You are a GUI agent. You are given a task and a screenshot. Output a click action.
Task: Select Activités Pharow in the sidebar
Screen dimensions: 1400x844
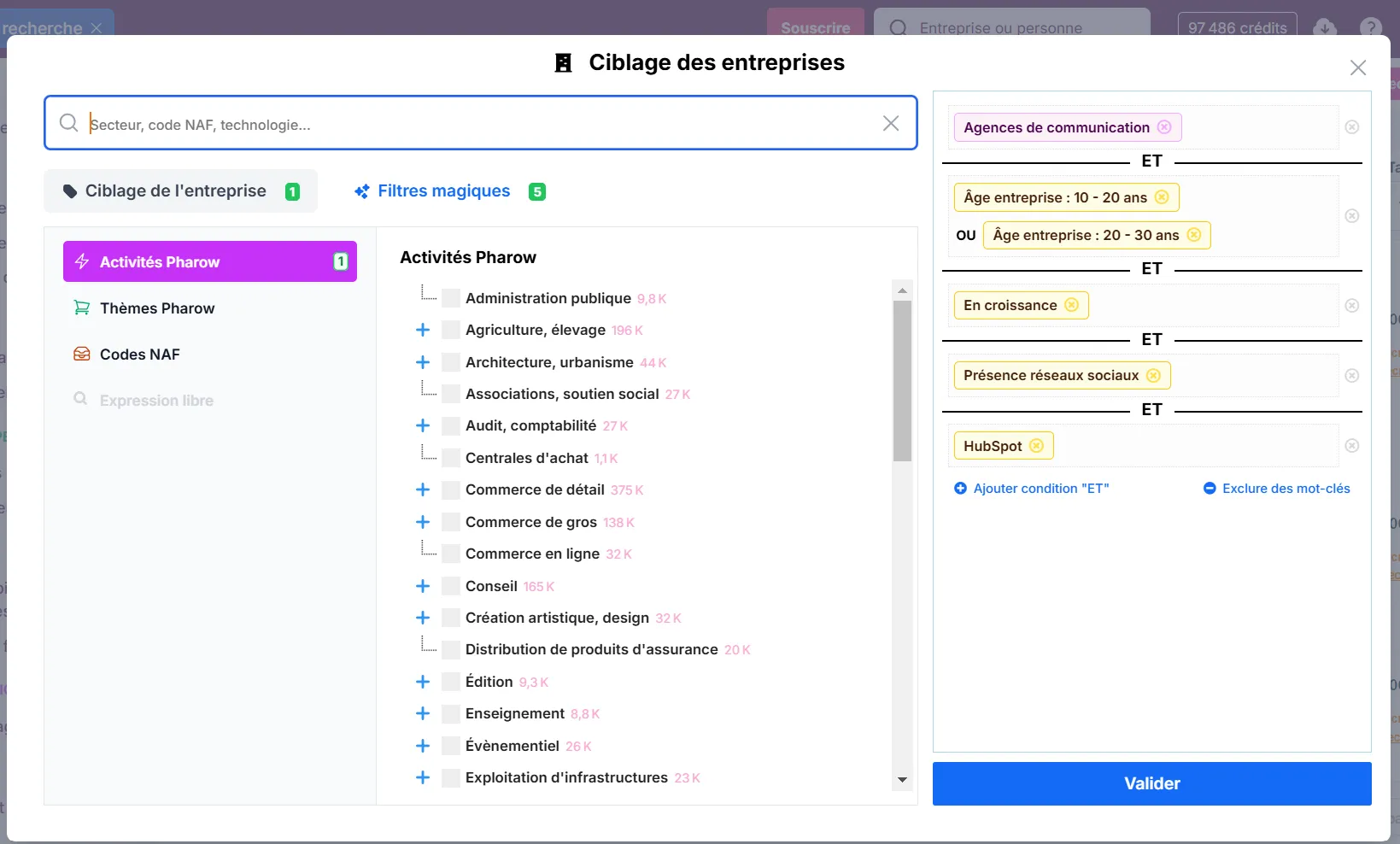click(210, 261)
